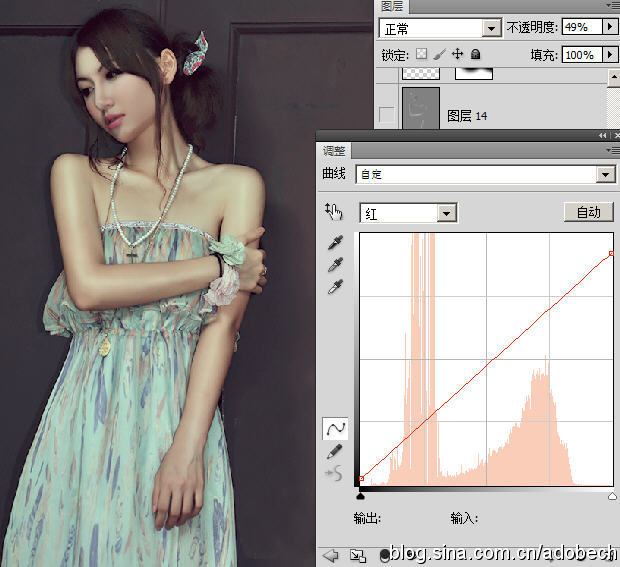Select the edit-points curve tool
620x567 pixels.
pos(335,428)
